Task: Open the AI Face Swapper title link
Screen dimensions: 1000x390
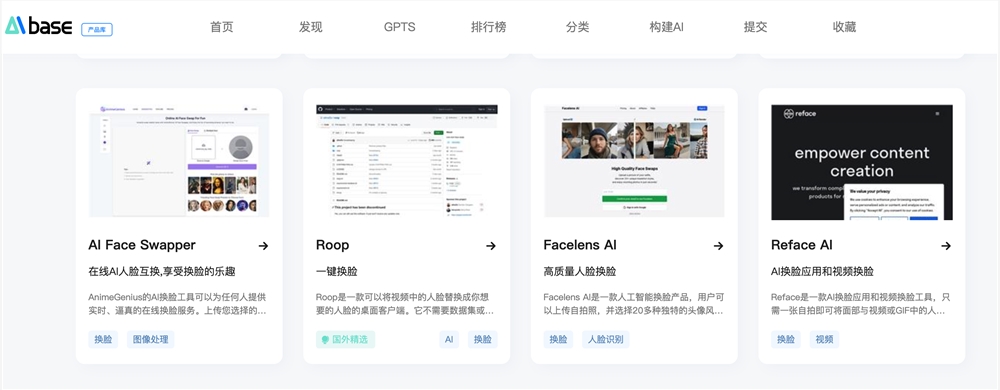Action: [x=142, y=245]
